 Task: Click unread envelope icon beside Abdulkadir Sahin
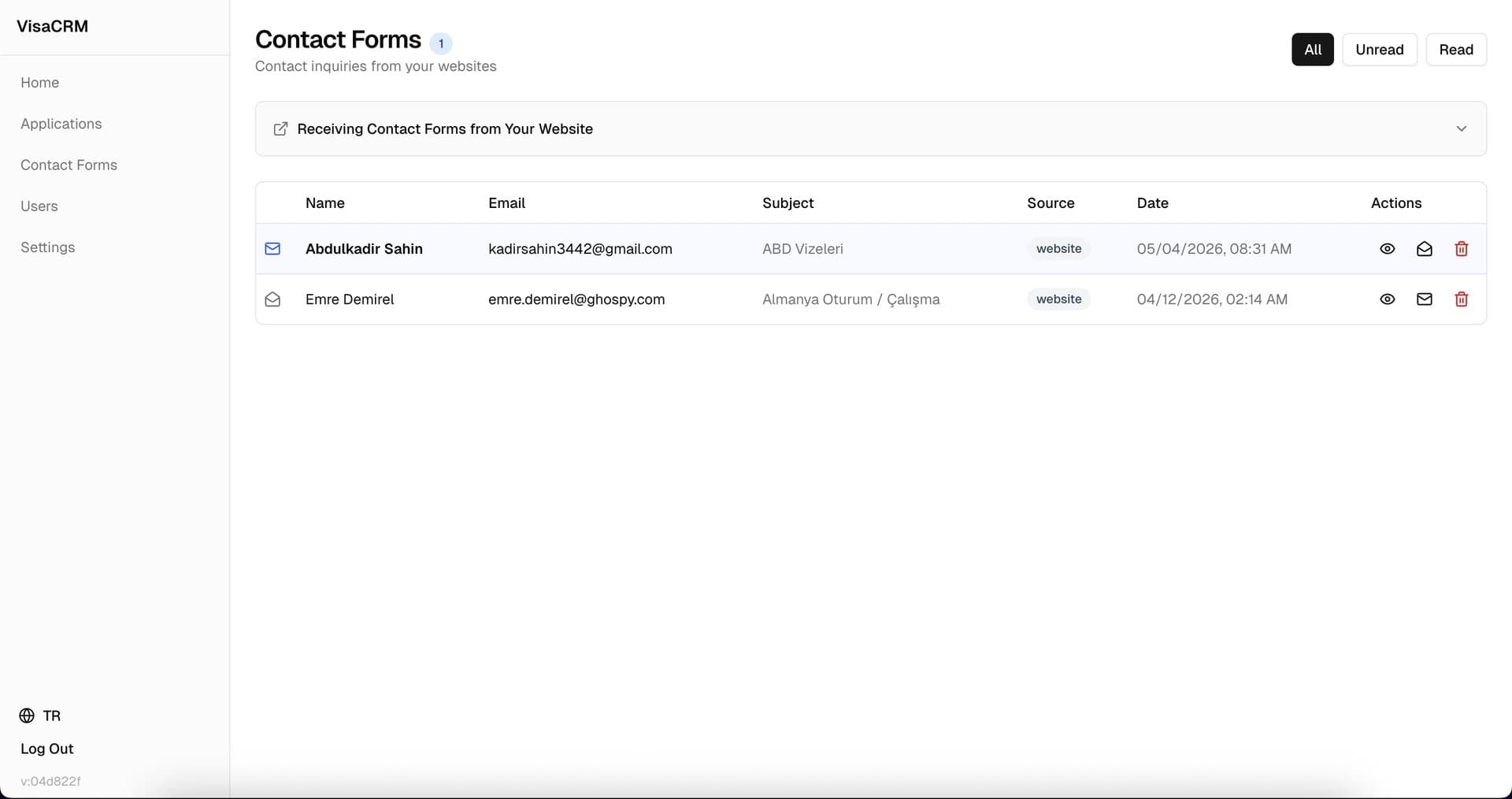272,249
